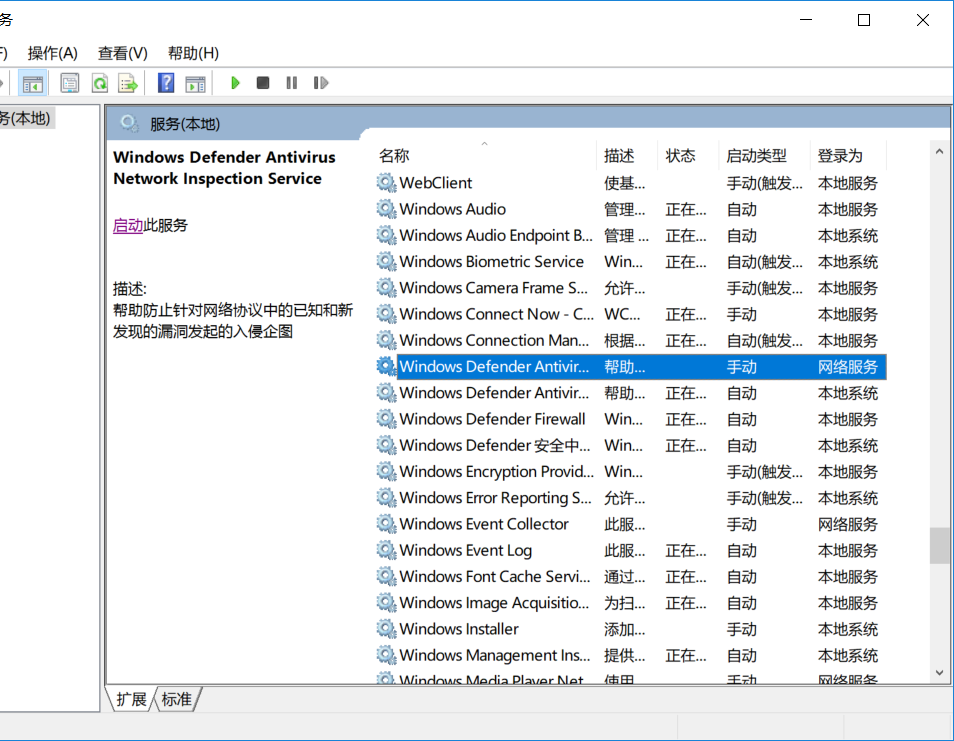Select the WebClient service row
This screenshot has height=741, width=954.
[x=630, y=183]
